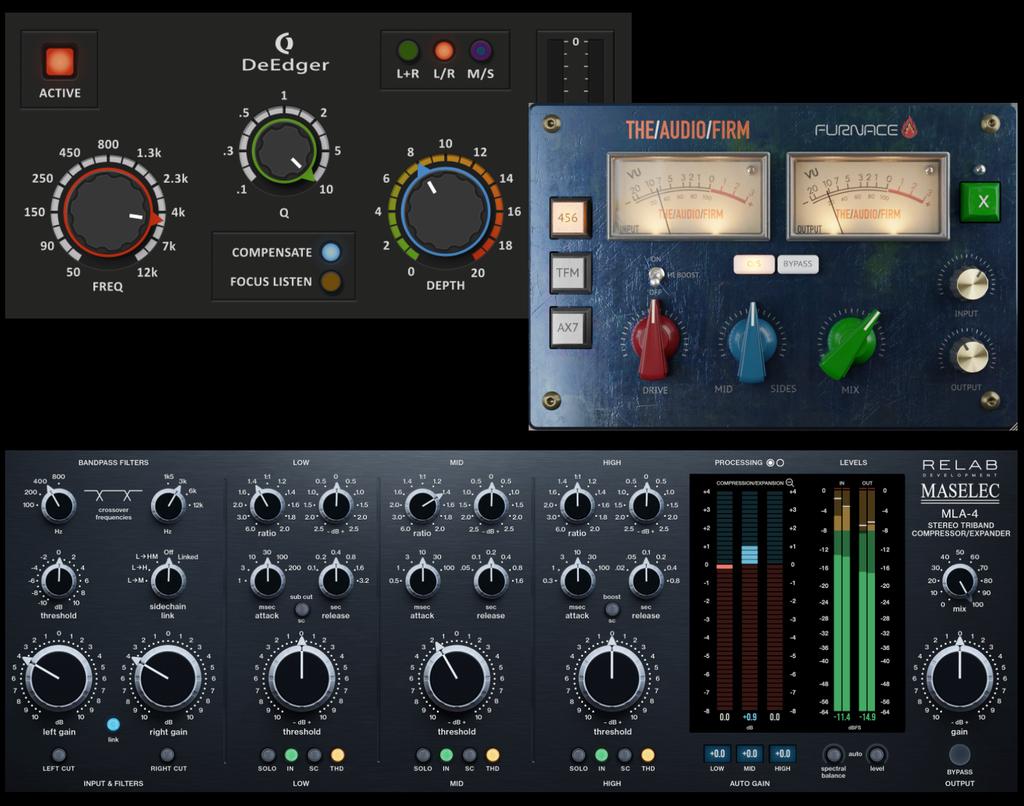
Task: Click the LOW band release knob
Action: (x=336, y=579)
